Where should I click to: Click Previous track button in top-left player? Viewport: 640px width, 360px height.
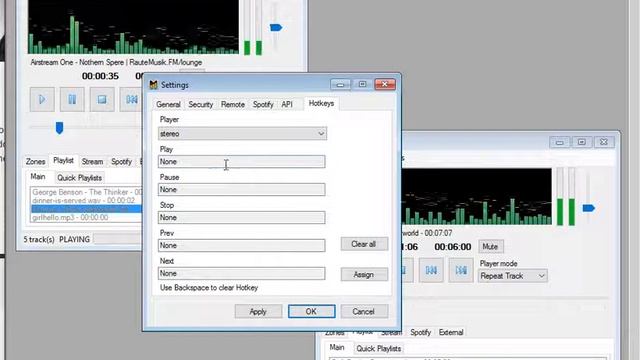coord(131,99)
